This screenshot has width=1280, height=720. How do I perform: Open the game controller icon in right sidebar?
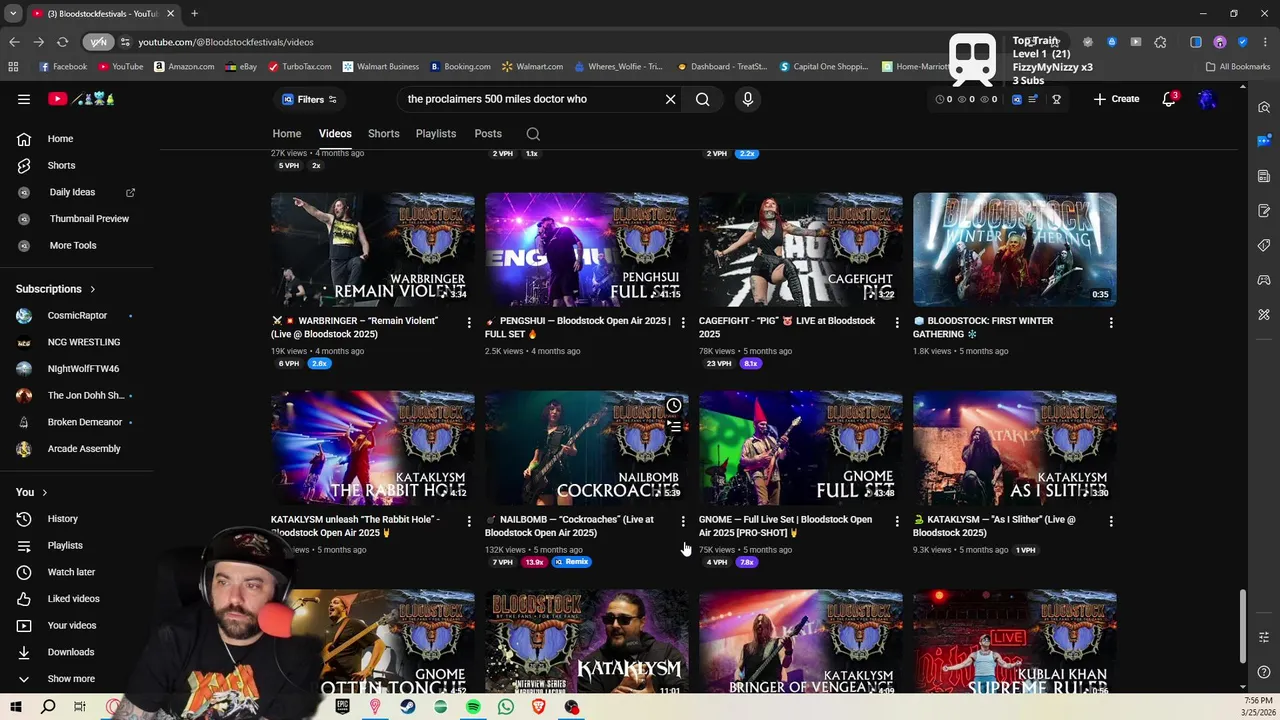1264,280
